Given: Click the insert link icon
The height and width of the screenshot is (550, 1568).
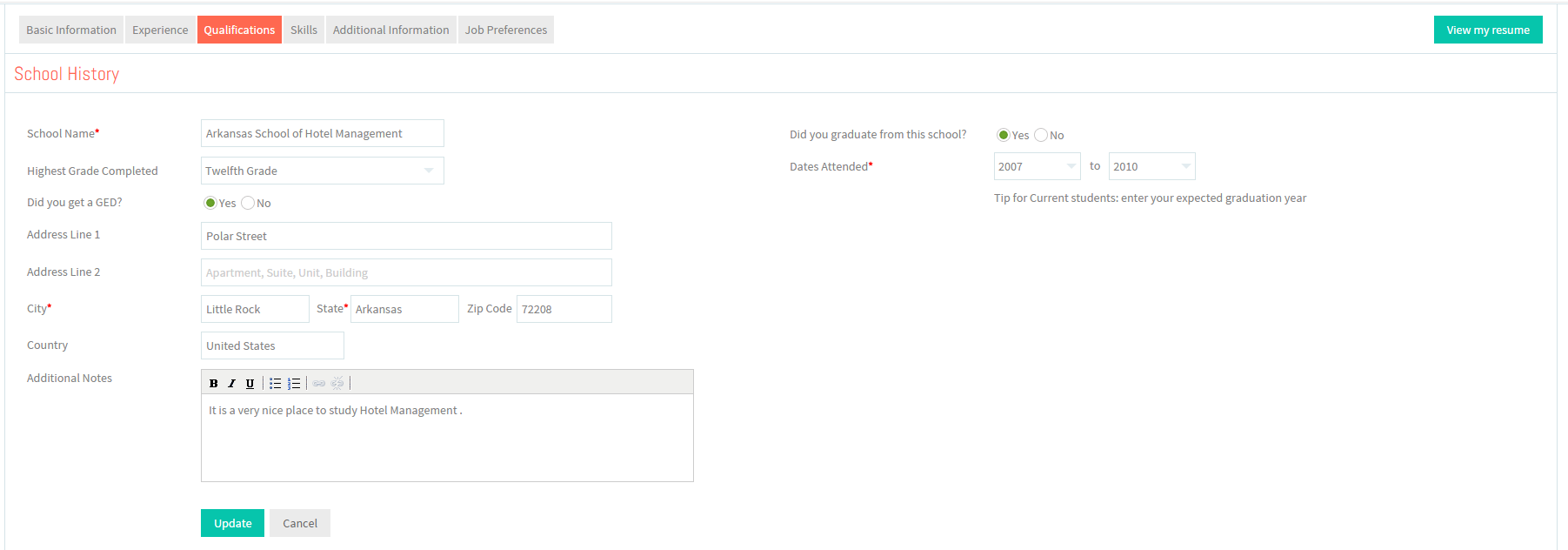Looking at the screenshot, I should tap(319, 383).
